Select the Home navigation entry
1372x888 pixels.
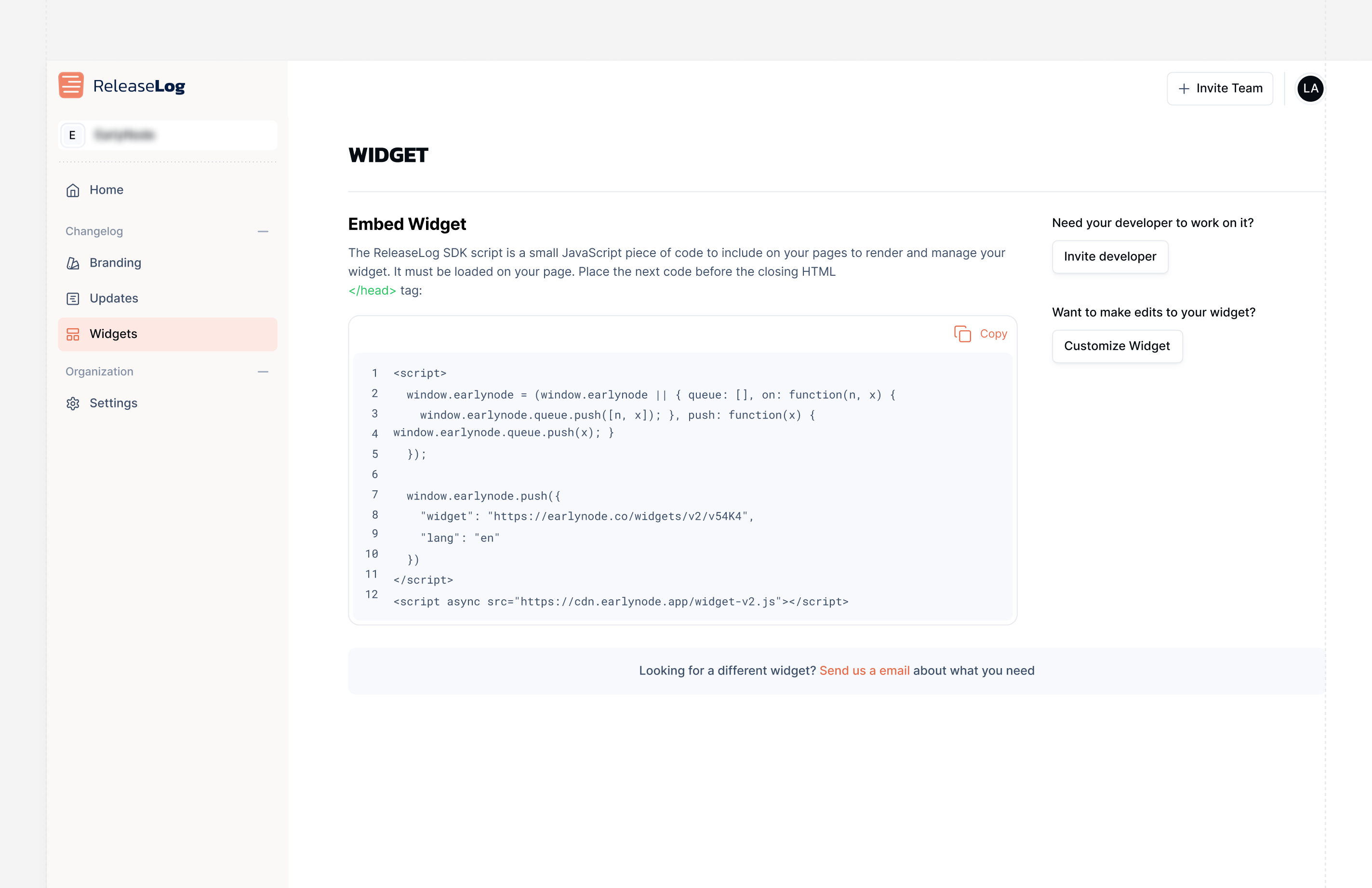[x=106, y=190]
